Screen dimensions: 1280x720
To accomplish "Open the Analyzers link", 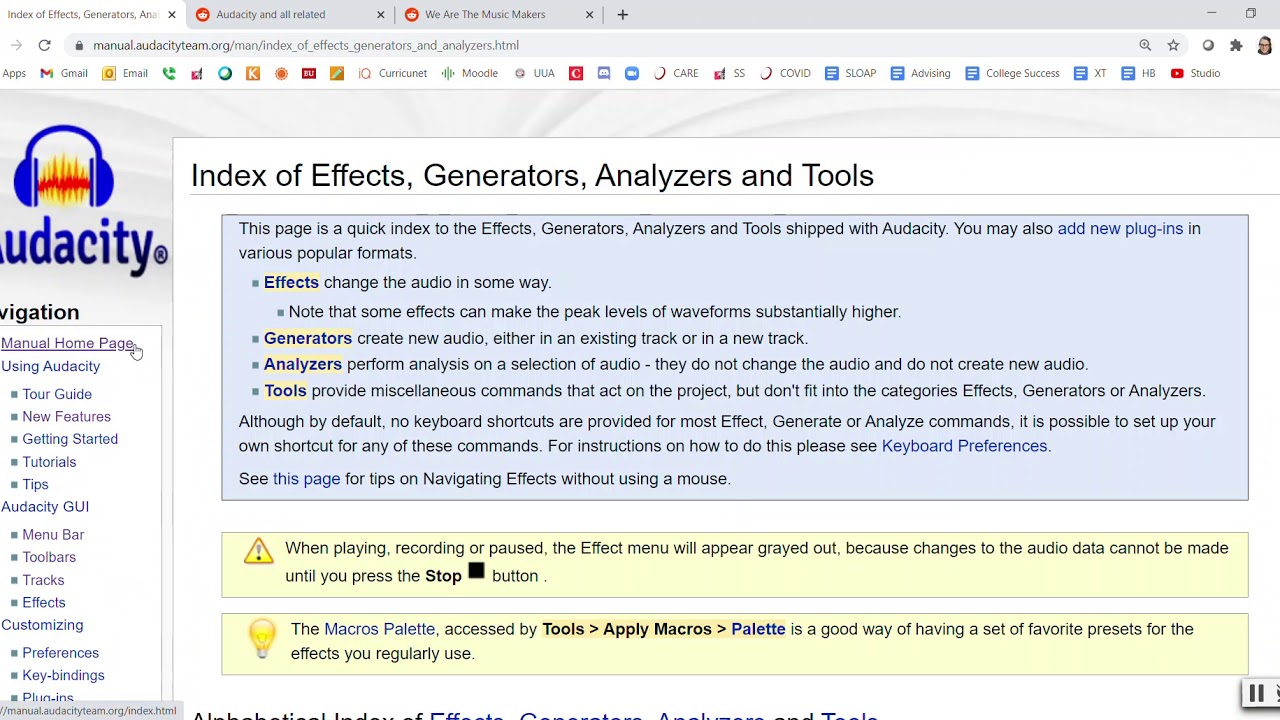I will tap(303, 364).
